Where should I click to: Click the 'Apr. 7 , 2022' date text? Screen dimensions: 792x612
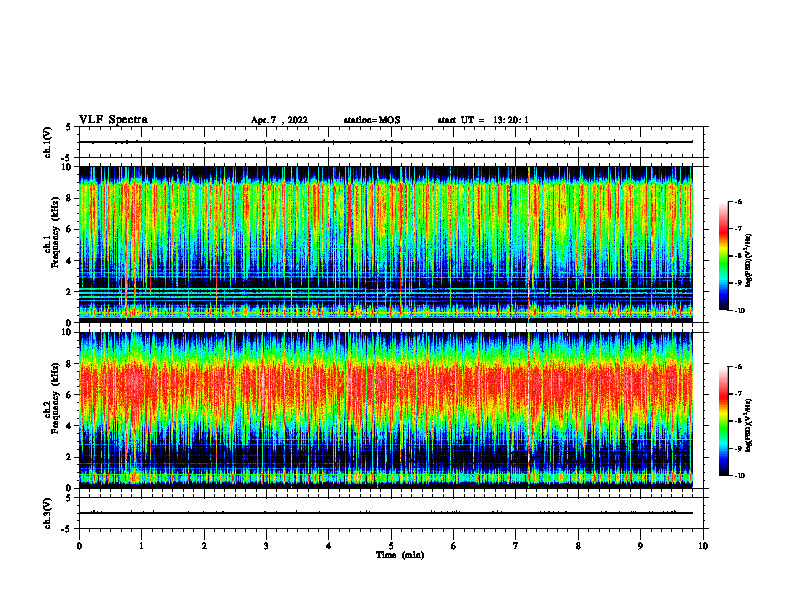(279, 120)
